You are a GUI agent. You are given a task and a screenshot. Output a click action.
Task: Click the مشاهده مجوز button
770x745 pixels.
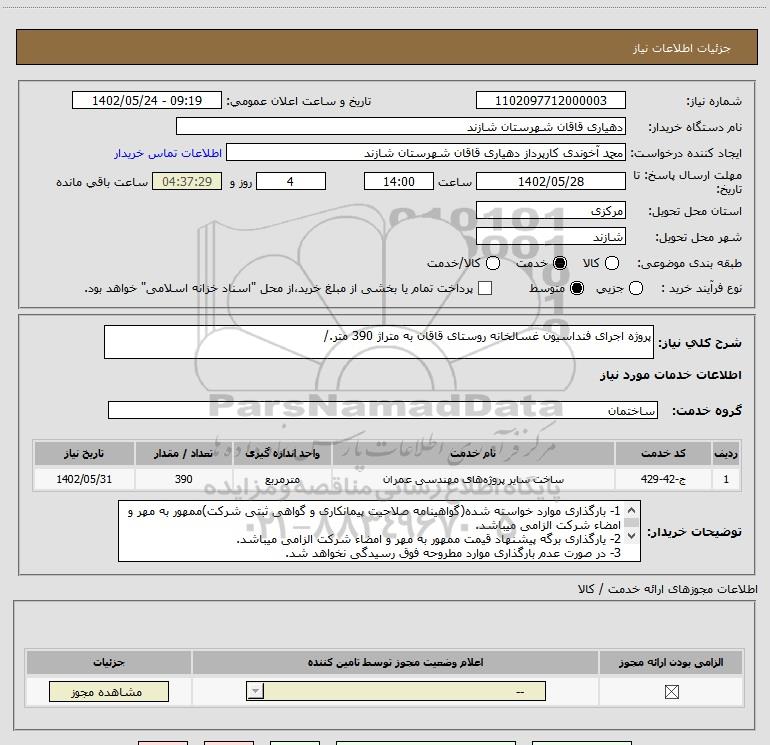pos(109,691)
